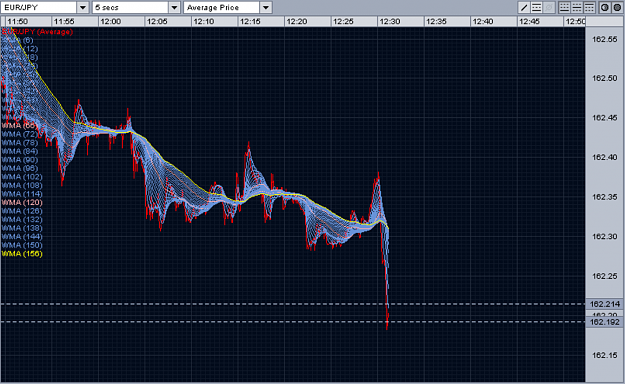The width and height of the screenshot is (625, 384).
Task: Choose the layout icon with solid line at bottom
Action: pyautogui.click(x=564, y=7)
